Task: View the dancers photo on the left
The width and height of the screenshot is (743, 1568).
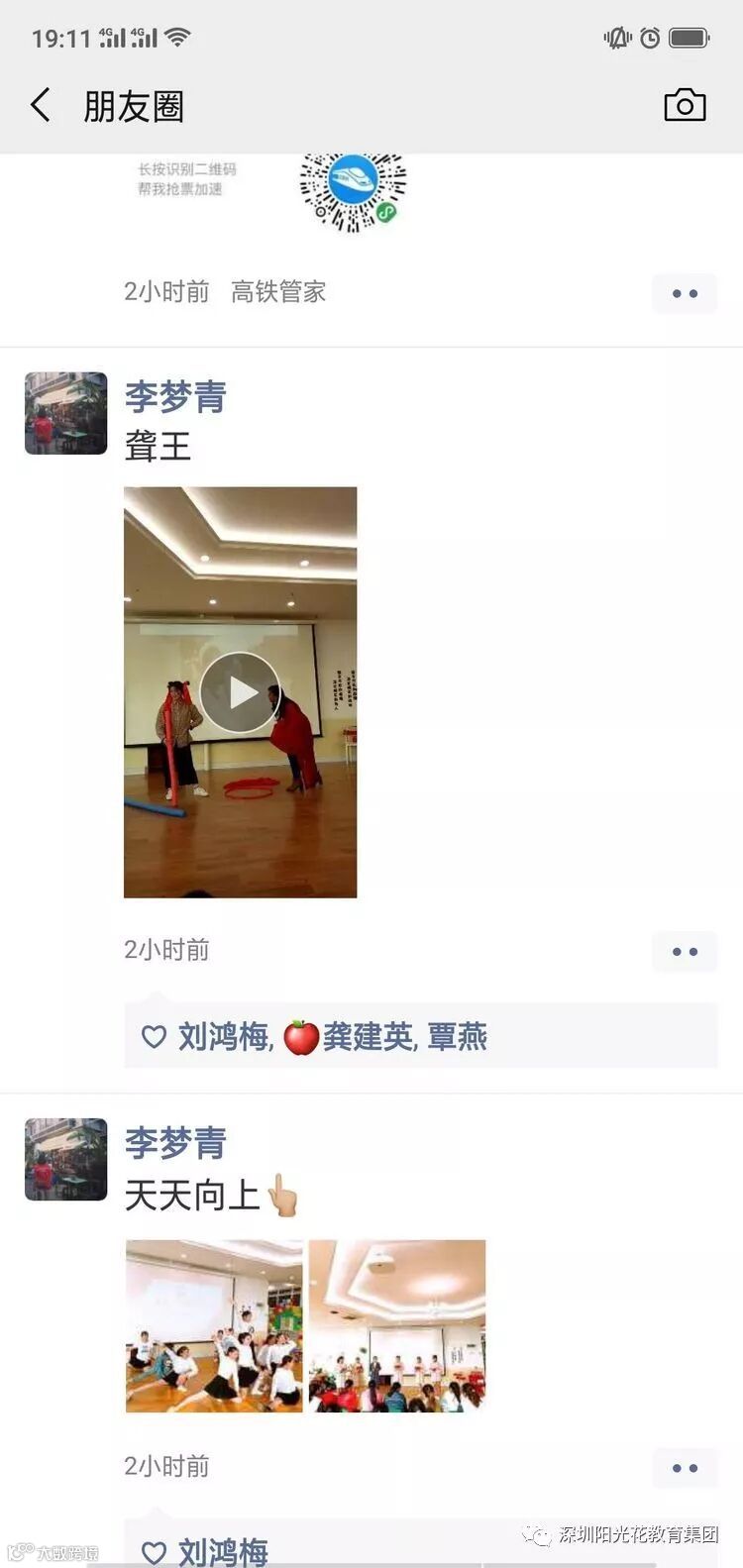Action: pos(214,1325)
